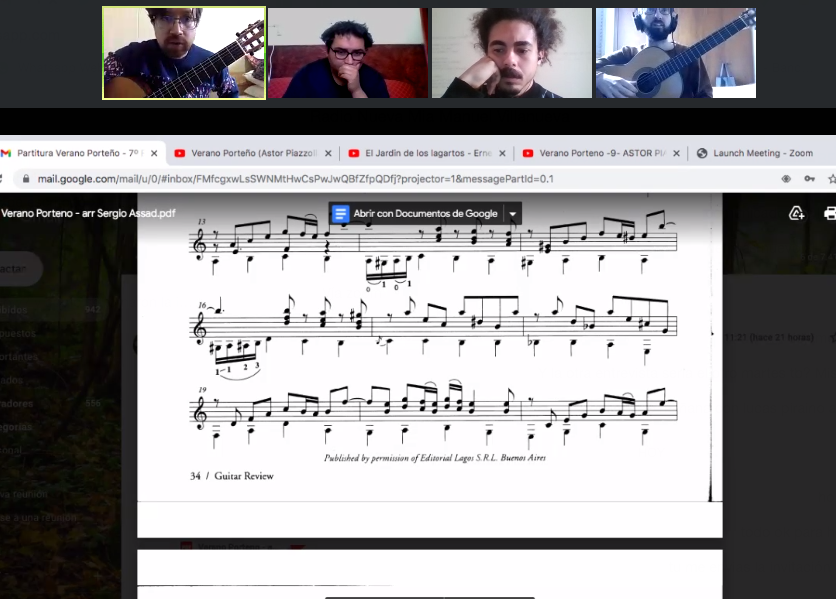Viewport: 836px width, 599px height.
Task: Select the video tile of guitarist wearing headphones
Action: tap(676, 53)
